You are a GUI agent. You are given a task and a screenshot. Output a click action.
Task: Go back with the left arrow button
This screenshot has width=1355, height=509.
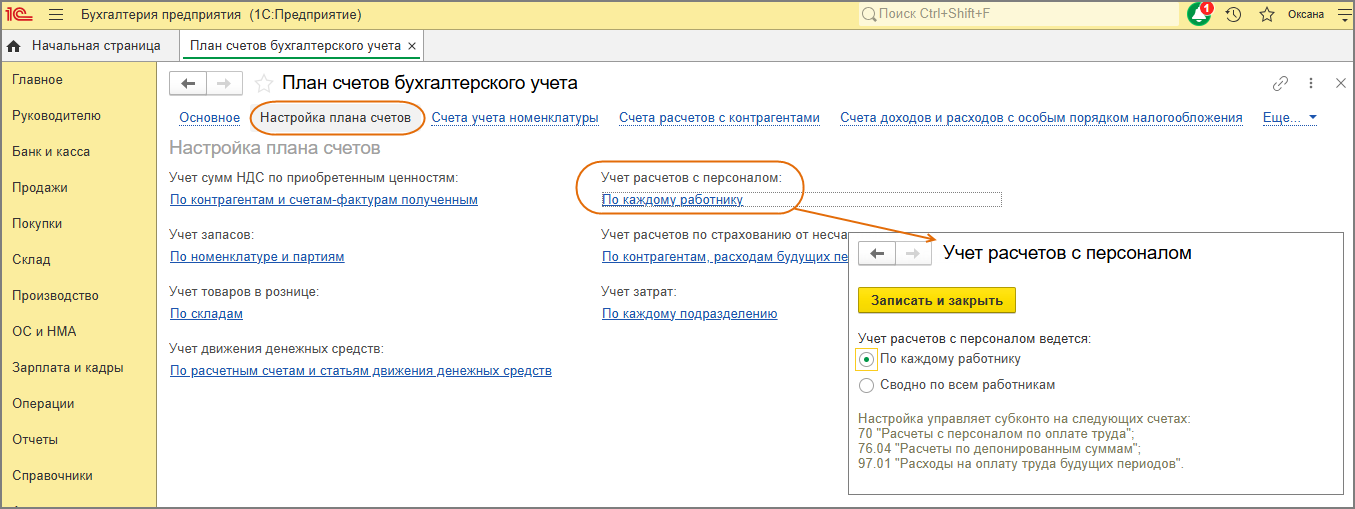187,83
